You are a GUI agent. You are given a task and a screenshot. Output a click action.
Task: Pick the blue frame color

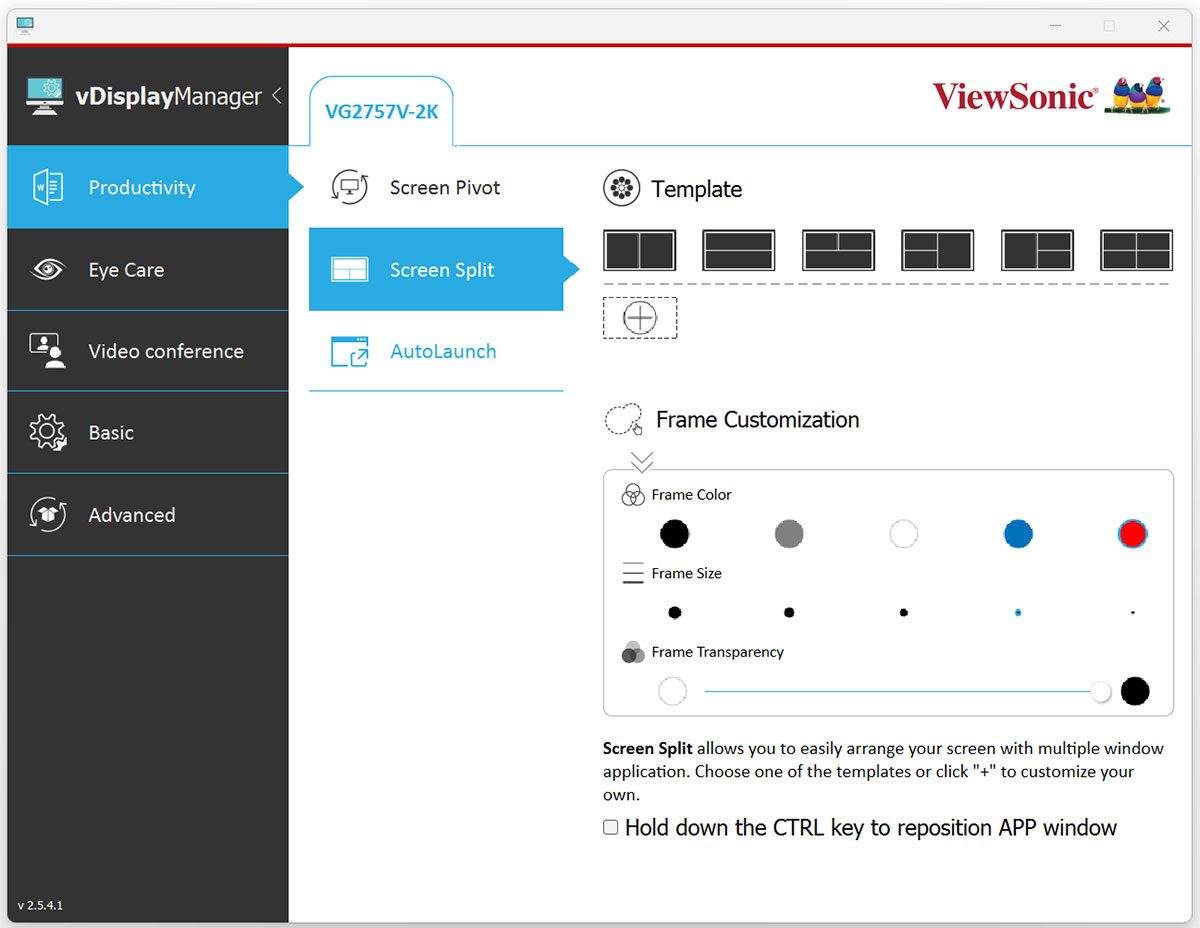pos(1018,534)
